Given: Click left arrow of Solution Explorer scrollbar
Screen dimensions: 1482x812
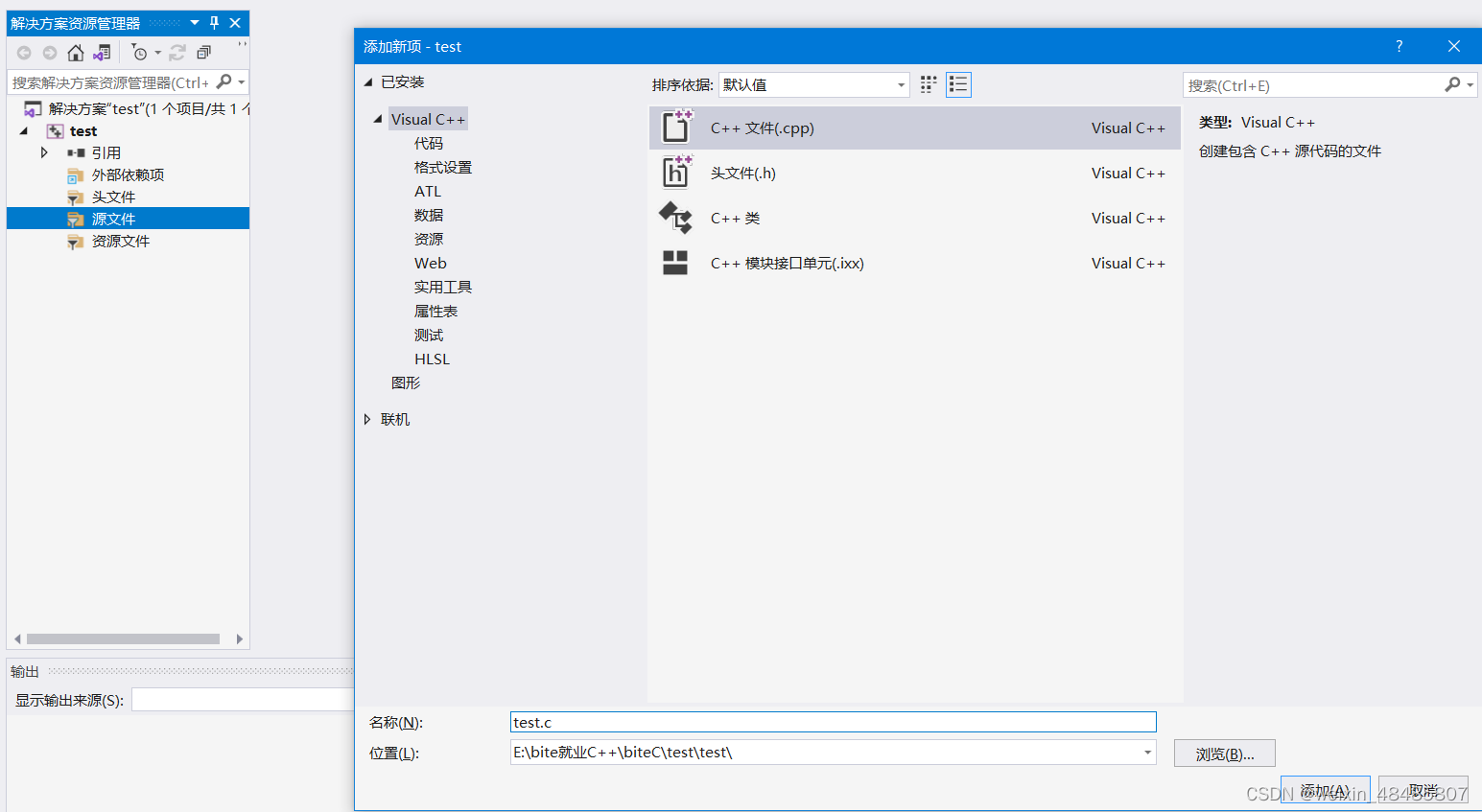Looking at the screenshot, I should point(16,638).
